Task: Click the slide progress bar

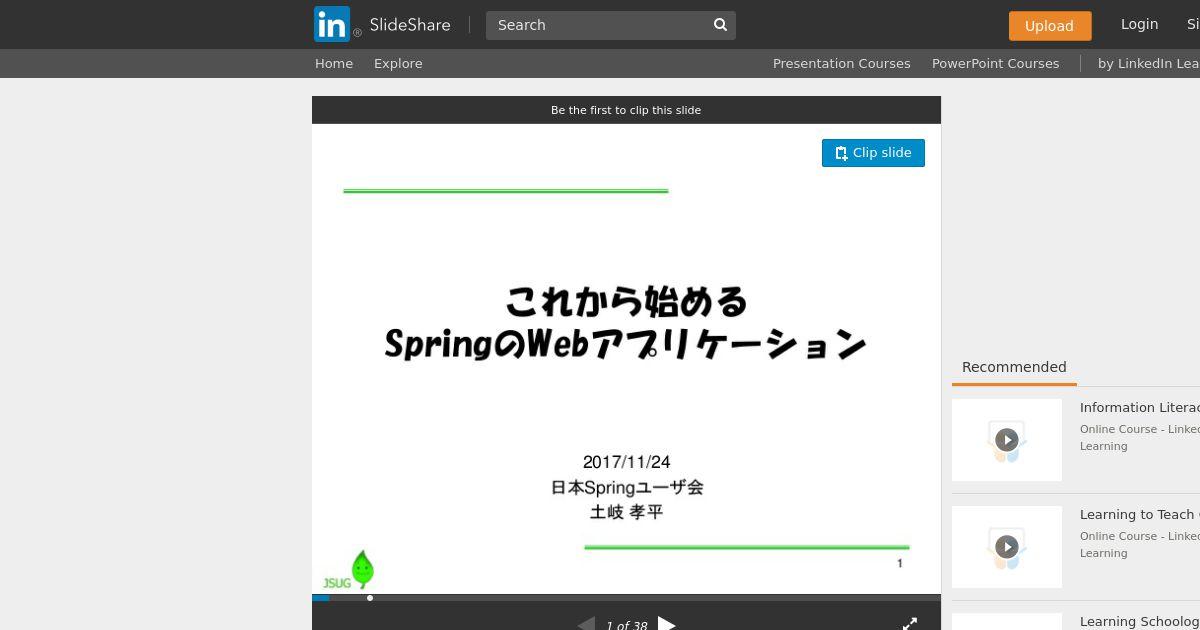Action: (626, 598)
